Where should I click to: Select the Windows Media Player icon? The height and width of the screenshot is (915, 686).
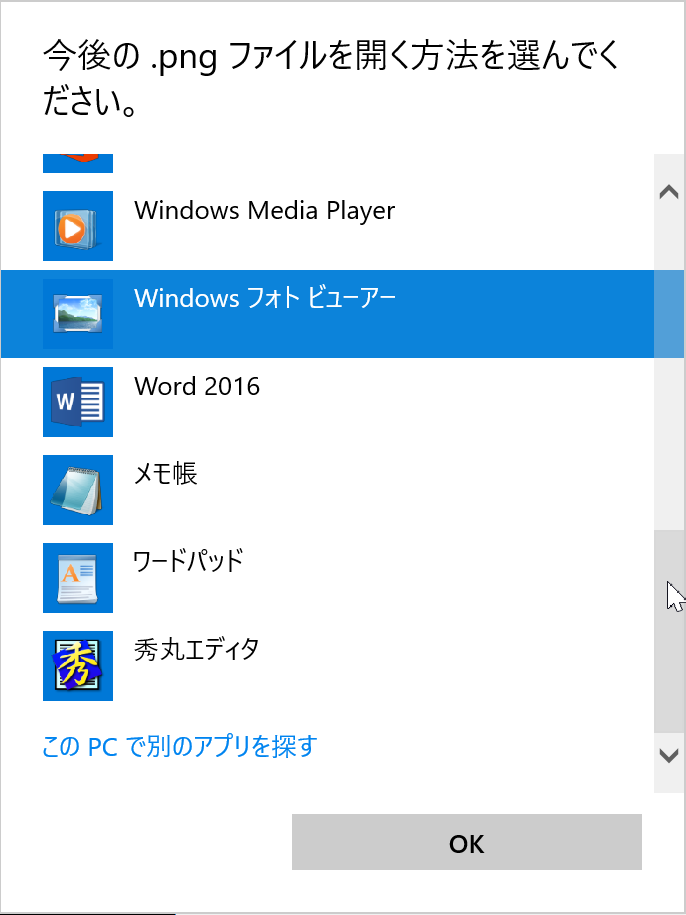point(78,226)
